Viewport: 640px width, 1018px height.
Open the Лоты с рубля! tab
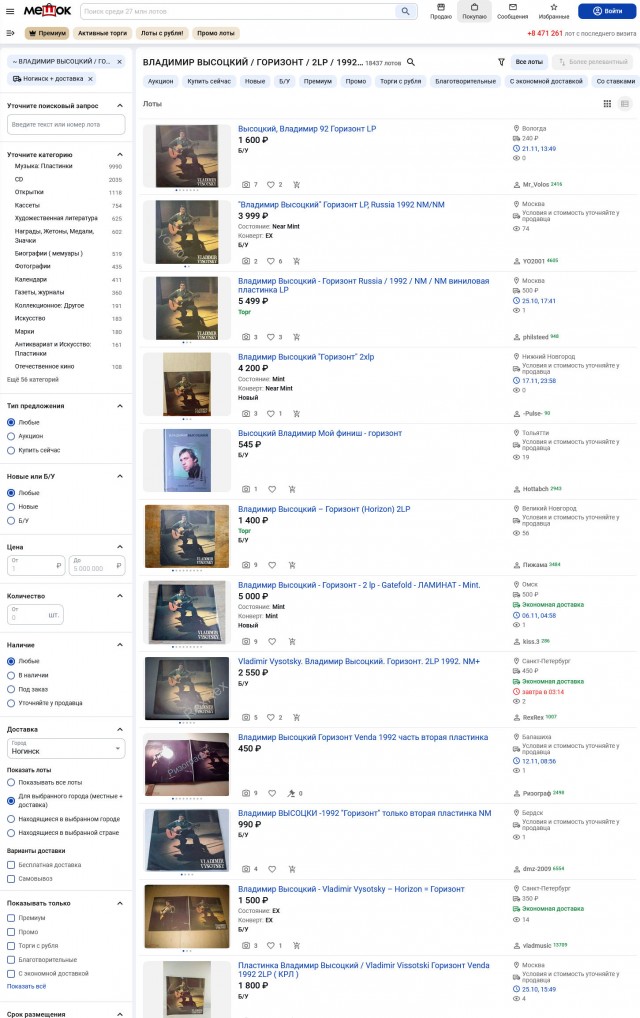point(162,33)
